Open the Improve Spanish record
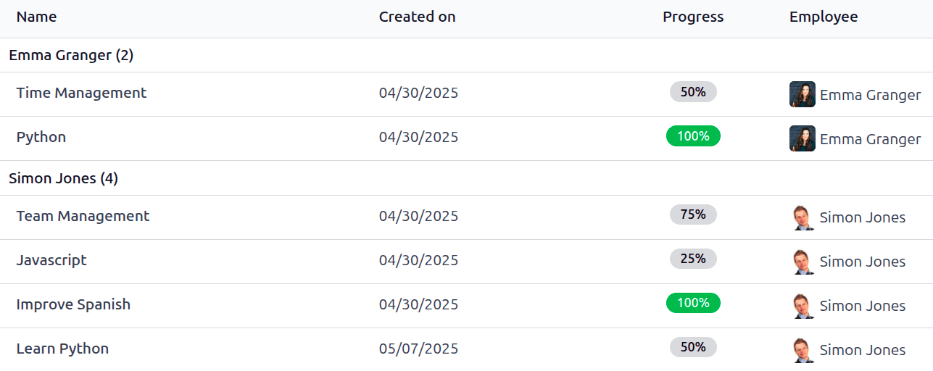 pyautogui.click(x=73, y=304)
